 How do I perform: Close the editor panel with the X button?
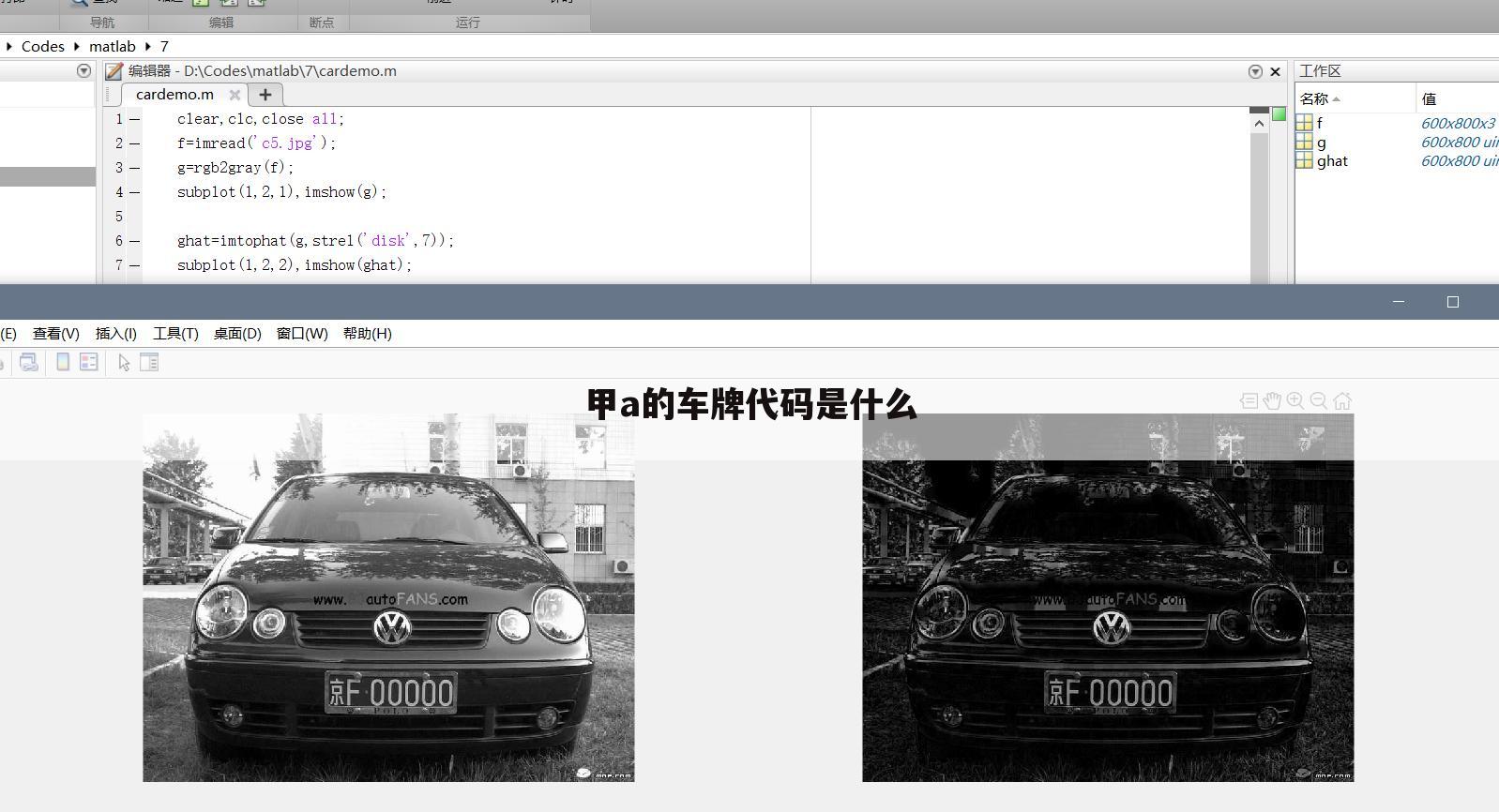point(1275,71)
